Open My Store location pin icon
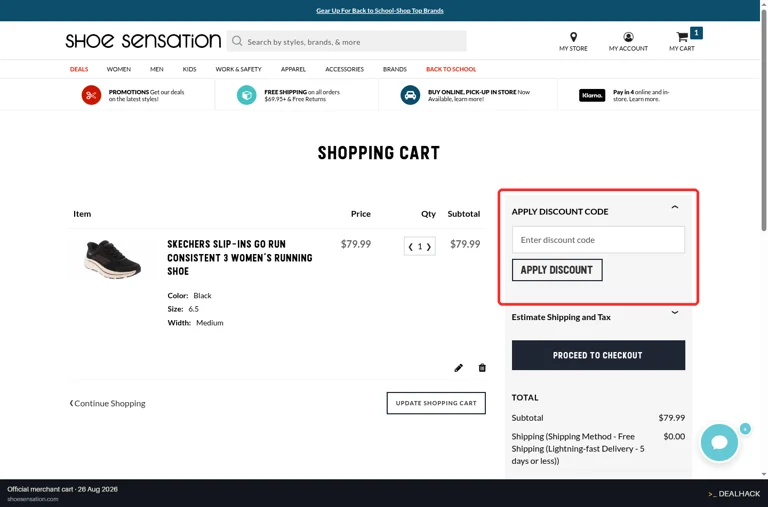Viewport: 768px width, 507px height. click(x=573, y=37)
